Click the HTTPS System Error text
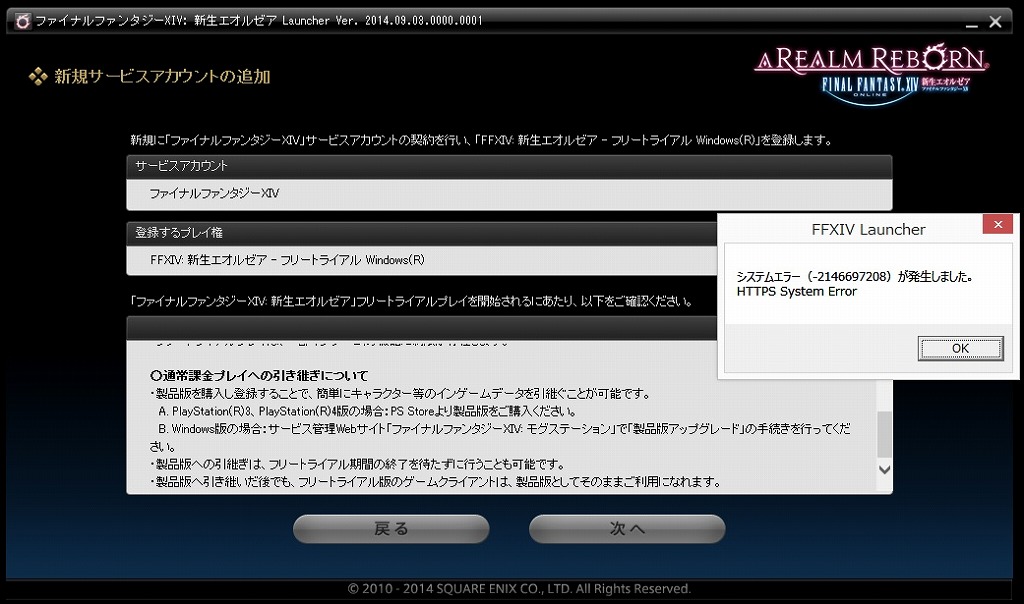1024x604 pixels. pos(796,291)
